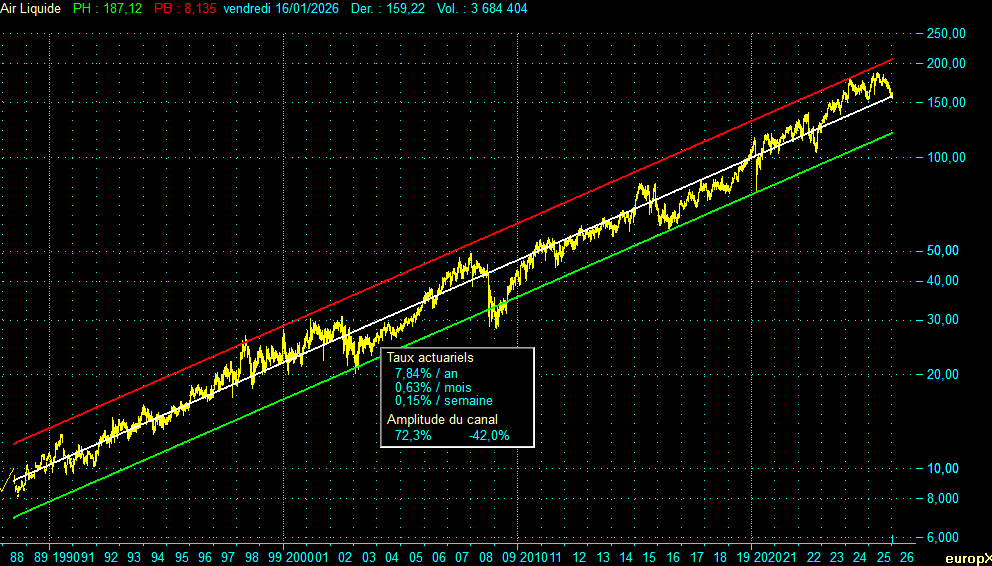Viewport: 992px width, 566px height.
Task: Click the Taux actuariels heading
Action: 430,357
